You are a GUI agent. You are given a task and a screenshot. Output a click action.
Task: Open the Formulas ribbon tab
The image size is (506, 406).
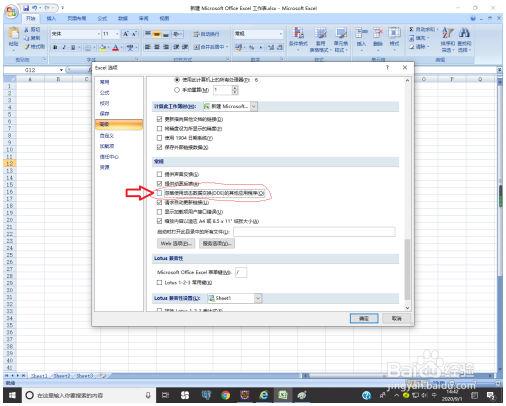click(102, 19)
